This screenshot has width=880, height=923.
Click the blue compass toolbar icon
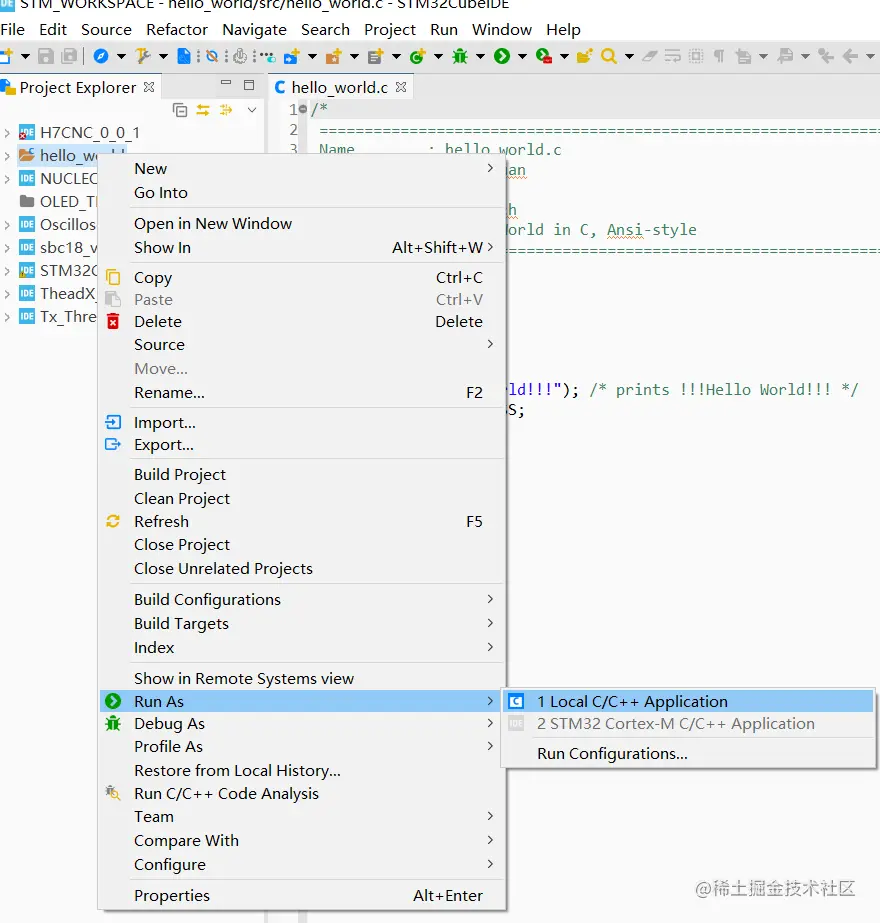point(101,57)
